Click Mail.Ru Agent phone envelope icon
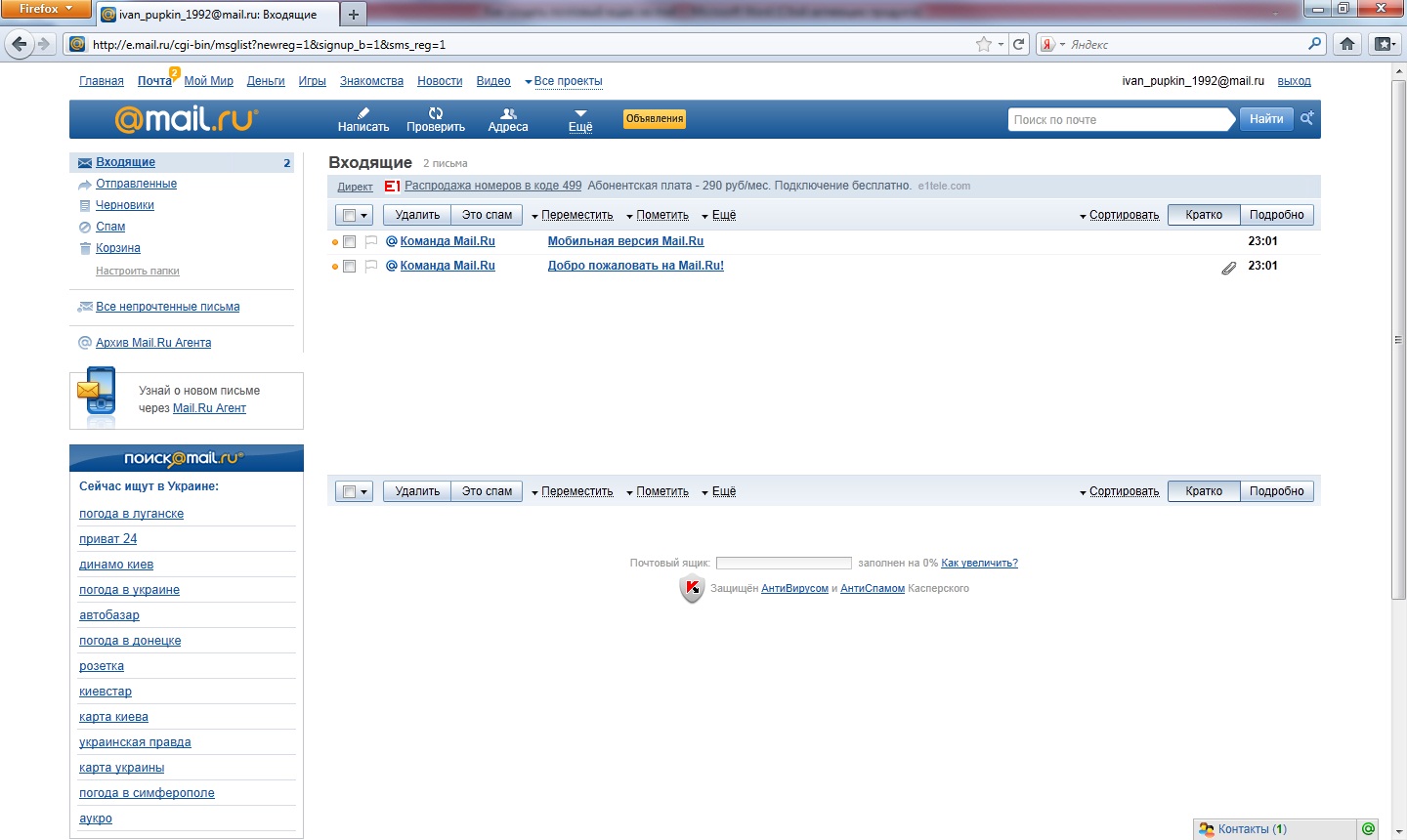Screen dimensions: 1407x840 96,397
